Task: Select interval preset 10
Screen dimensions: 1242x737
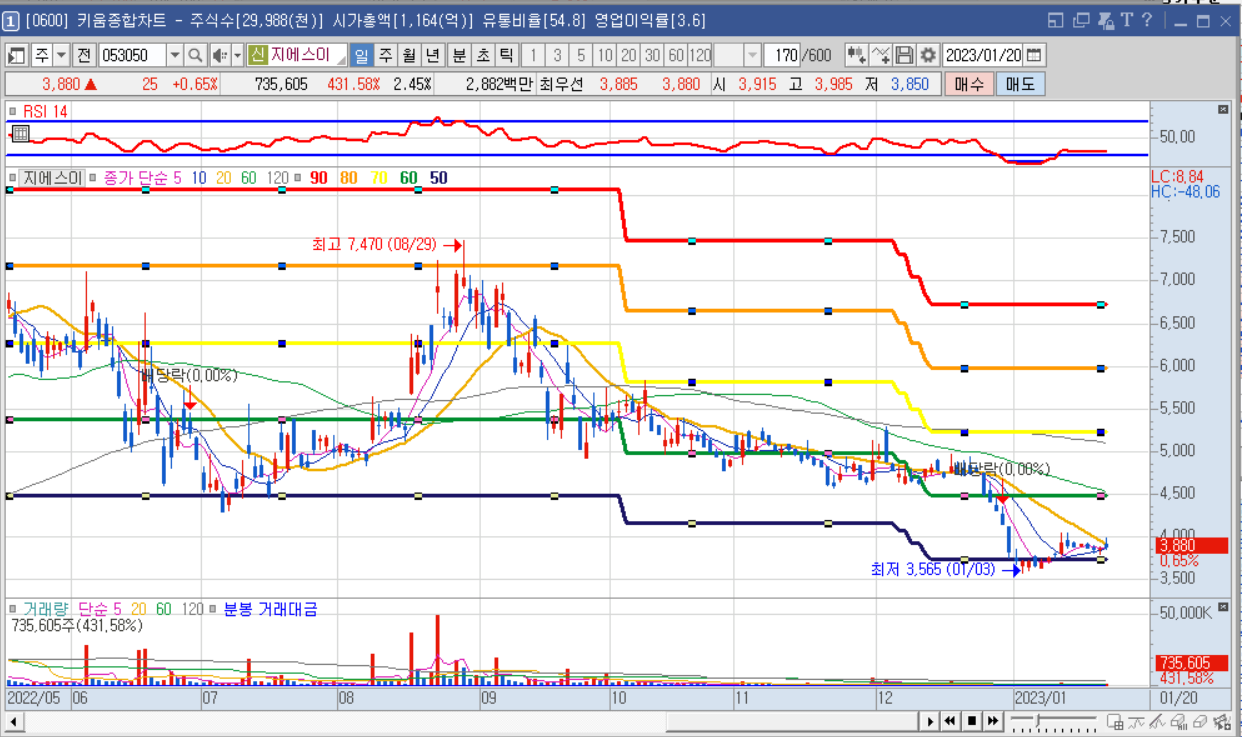Action: 605,55
